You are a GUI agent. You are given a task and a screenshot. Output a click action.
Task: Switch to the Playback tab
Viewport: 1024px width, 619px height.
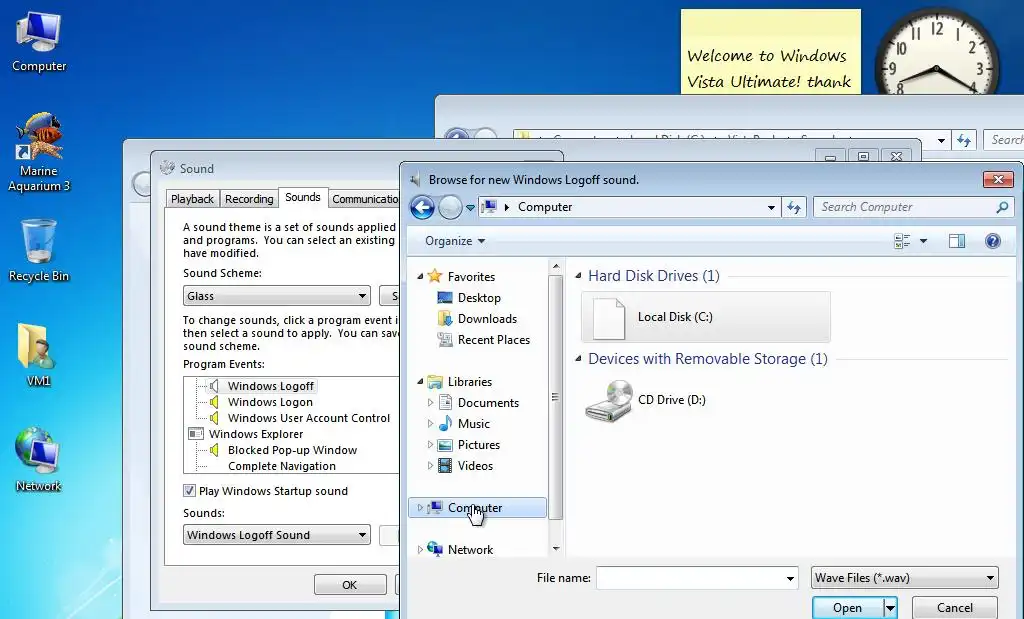[x=192, y=199]
